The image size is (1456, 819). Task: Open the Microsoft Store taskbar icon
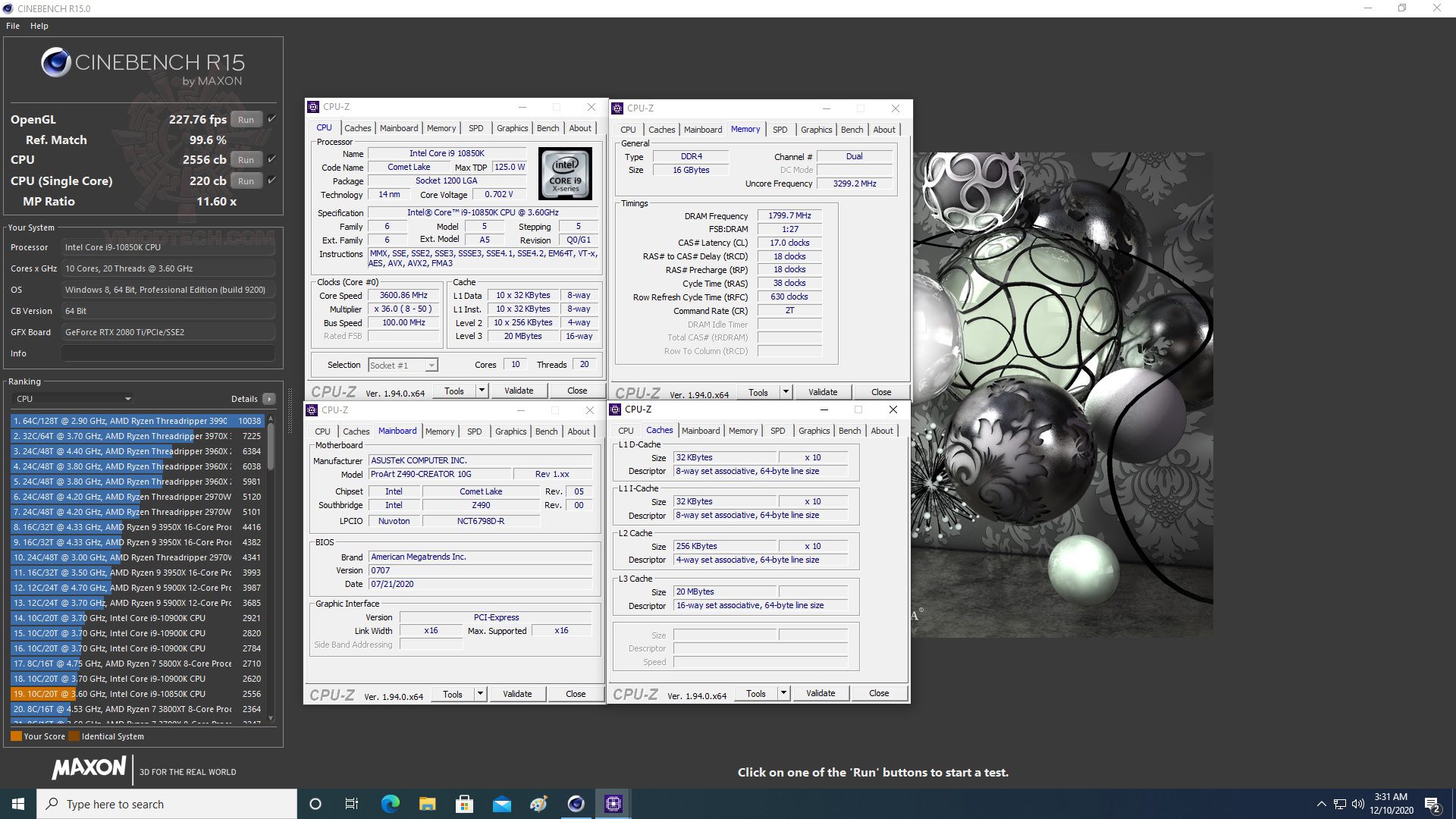464,804
